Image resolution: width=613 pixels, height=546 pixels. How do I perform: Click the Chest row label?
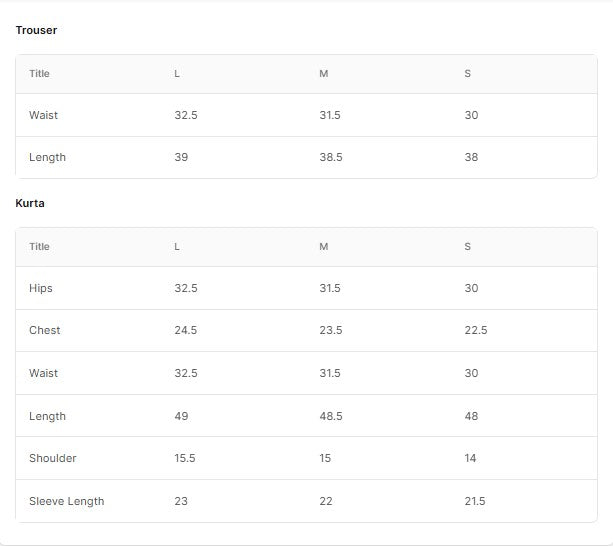(44, 331)
